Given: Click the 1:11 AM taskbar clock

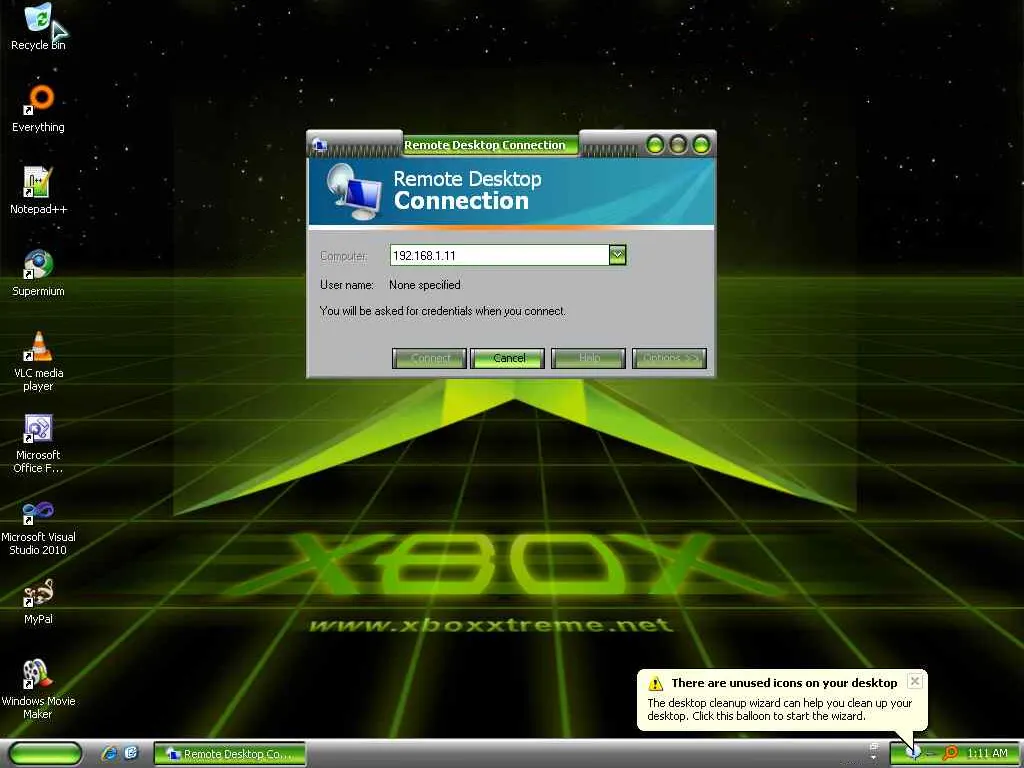Looking at the screenshot, I should [987, 753].
